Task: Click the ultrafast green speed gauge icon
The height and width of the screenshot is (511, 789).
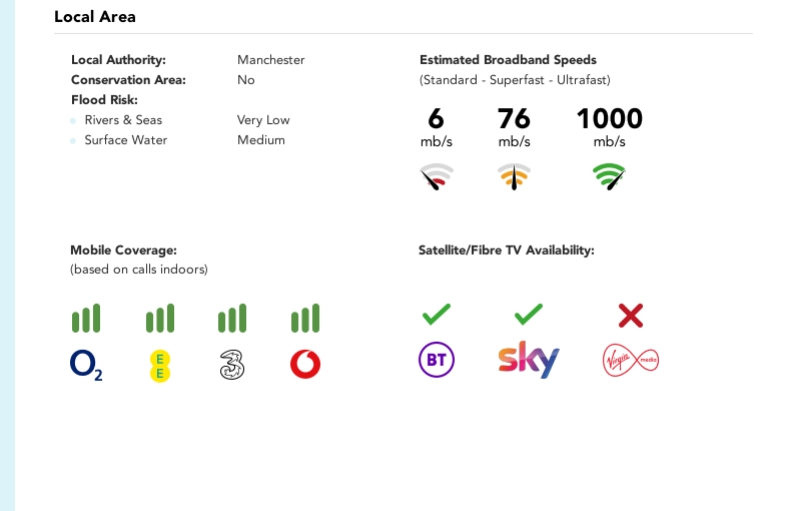Action: [608, 177]
